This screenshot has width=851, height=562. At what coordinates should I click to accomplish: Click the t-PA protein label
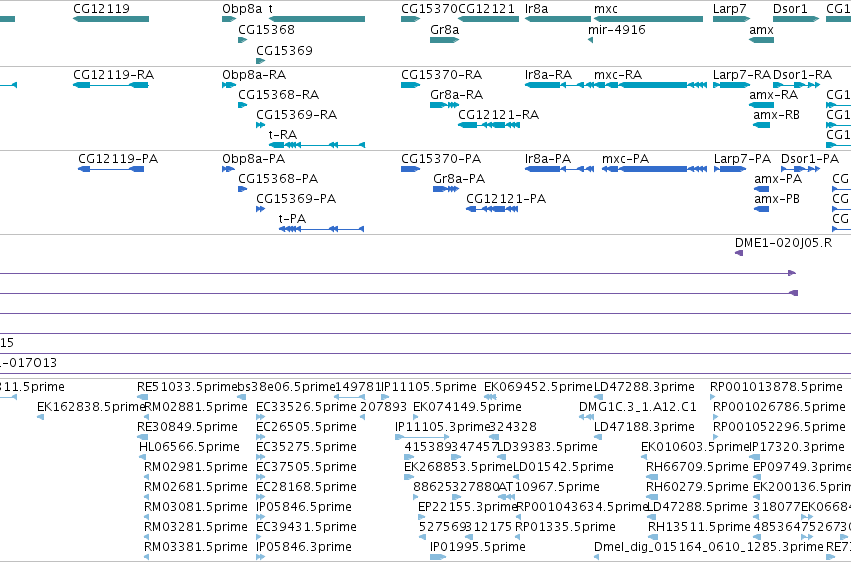292,219
